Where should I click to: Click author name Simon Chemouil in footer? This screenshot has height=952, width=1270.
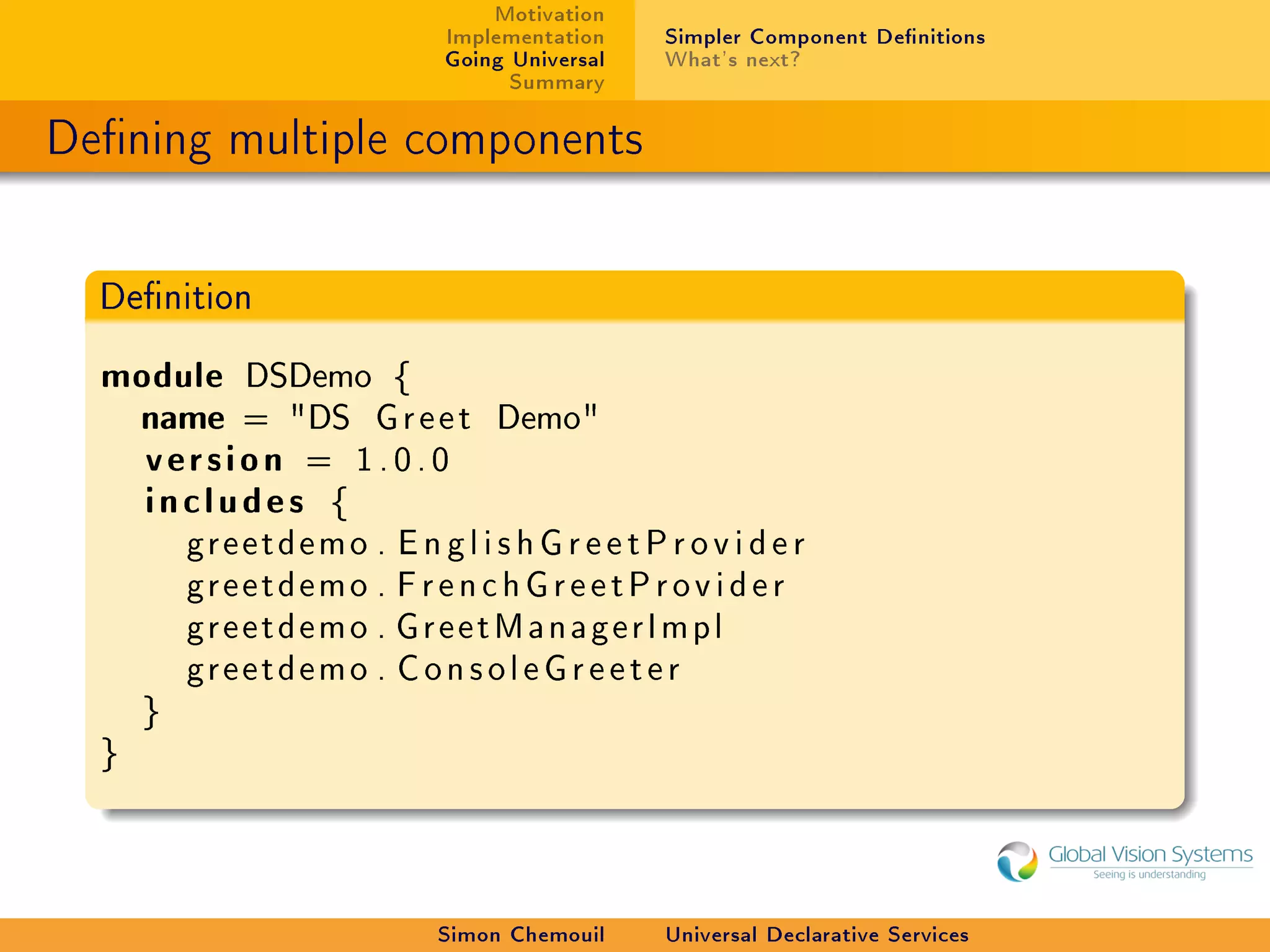(x=521, y=935)
